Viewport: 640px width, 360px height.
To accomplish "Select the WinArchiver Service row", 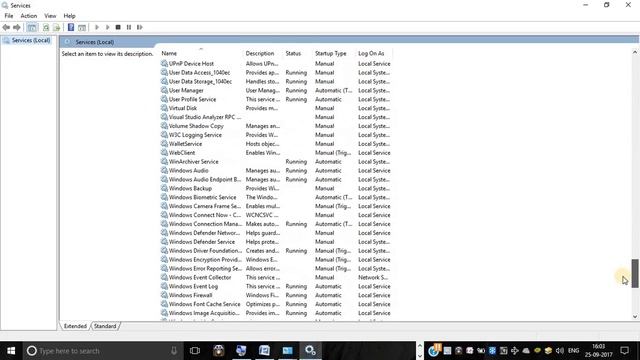I will pos(276,162).
